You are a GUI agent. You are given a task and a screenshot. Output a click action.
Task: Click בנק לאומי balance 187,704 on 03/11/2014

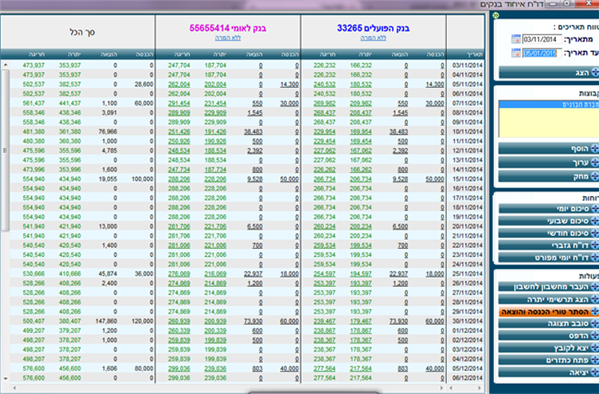pyautogui.click(x=215, y=65)
